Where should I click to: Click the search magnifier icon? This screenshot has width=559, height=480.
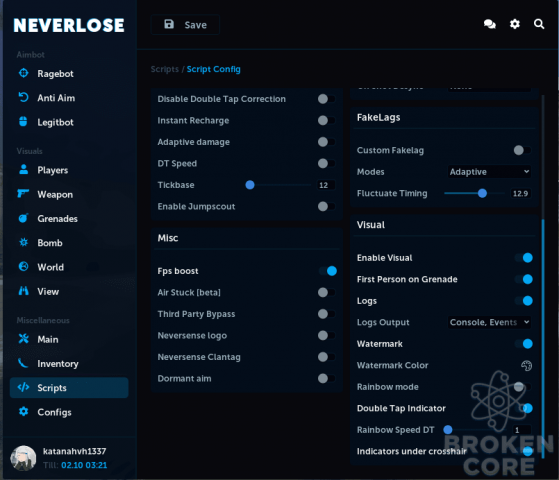[x=539, y=24]
